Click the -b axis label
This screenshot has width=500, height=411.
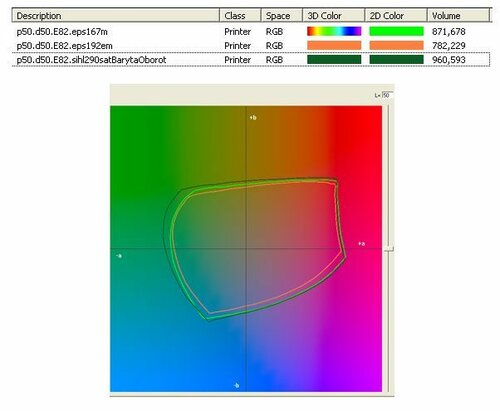click(x=236, y=385)
